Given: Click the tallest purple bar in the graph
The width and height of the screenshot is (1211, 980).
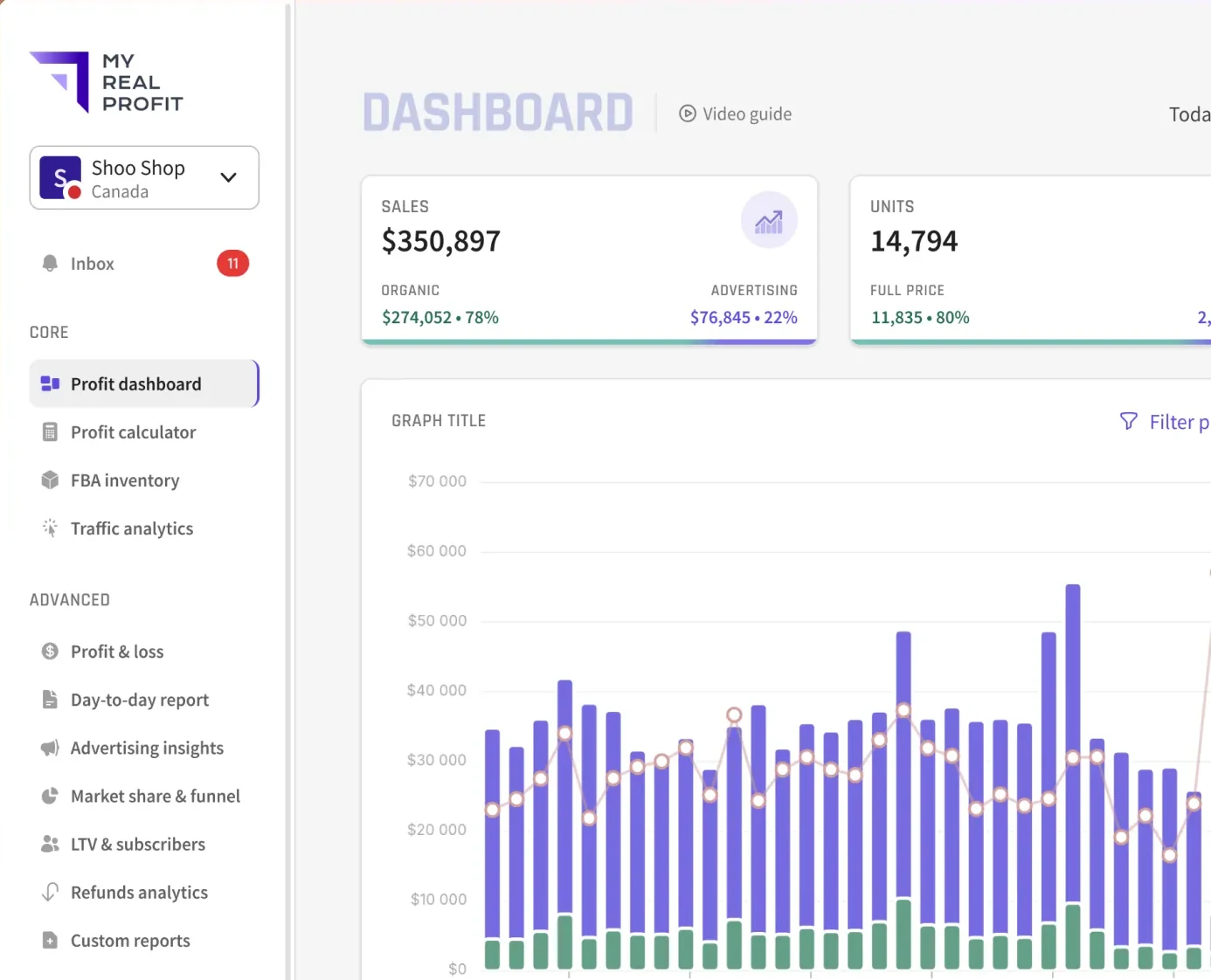Looking at the screenshot, I should click(x=1073, y=743).
